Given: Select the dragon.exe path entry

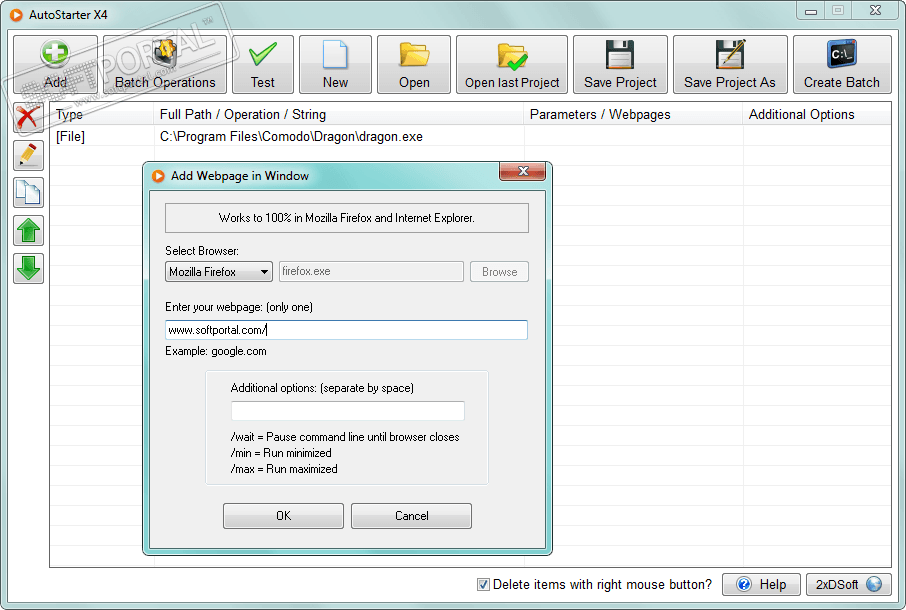Looking at the screenshot, I should tap(291, 137).
